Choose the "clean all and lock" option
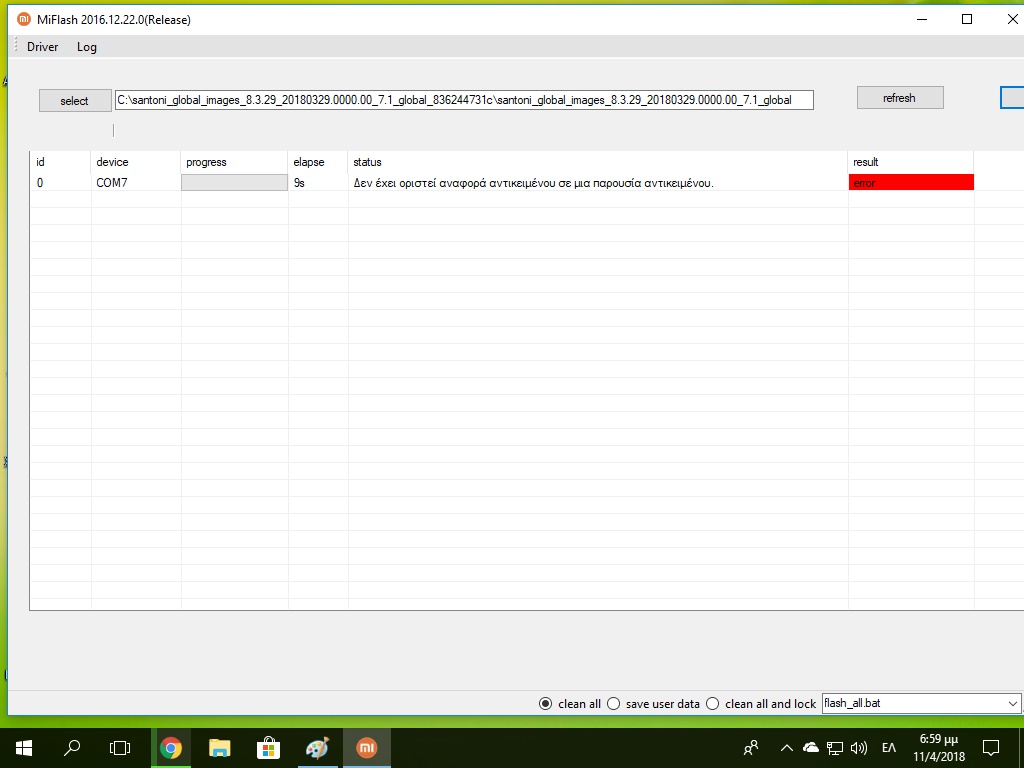 coord(713,704)
